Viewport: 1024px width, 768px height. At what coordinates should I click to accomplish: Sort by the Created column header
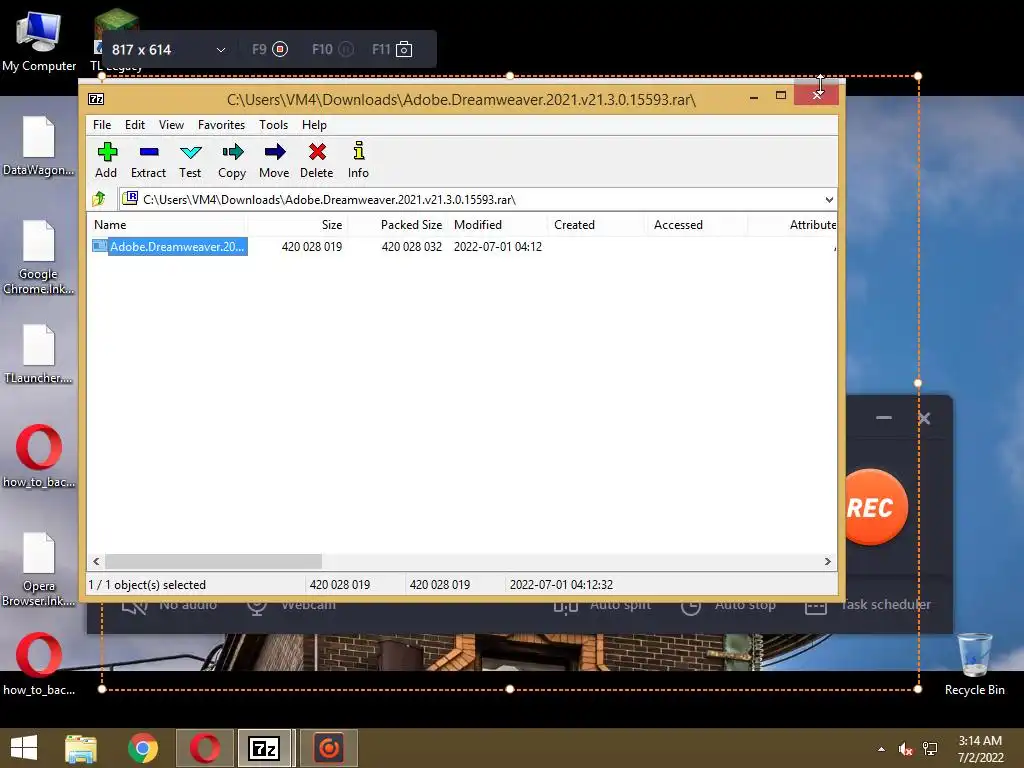[598, 225]
